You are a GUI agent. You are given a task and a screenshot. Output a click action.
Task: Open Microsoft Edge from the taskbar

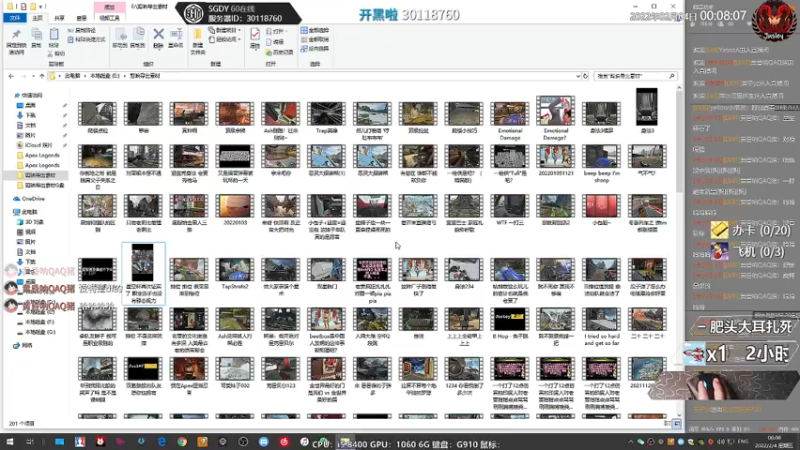click(162, 442)
